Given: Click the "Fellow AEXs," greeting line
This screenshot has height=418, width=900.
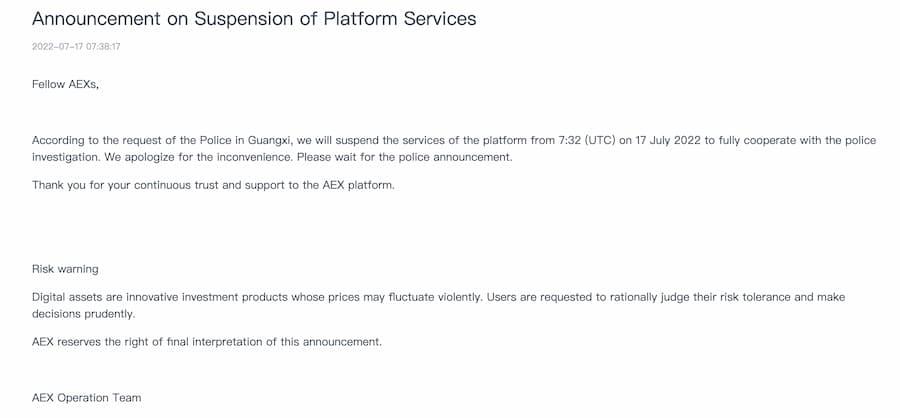Looking at the screenshot, I should (x=65, y=84).
